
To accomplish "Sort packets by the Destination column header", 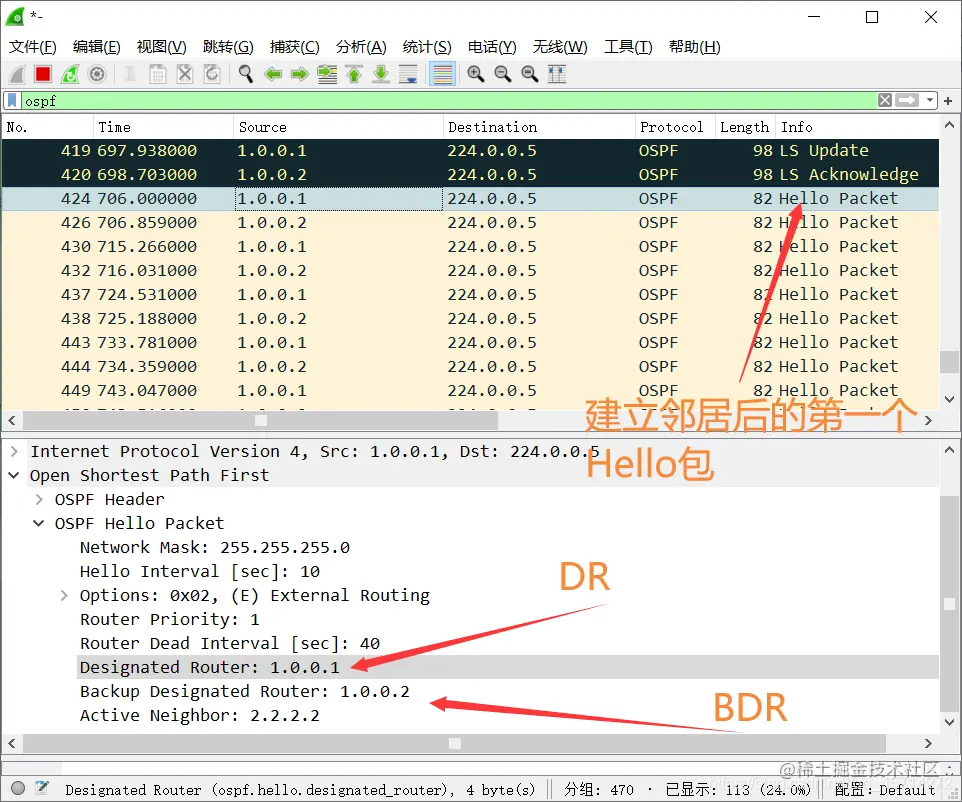I will (539, 127).
